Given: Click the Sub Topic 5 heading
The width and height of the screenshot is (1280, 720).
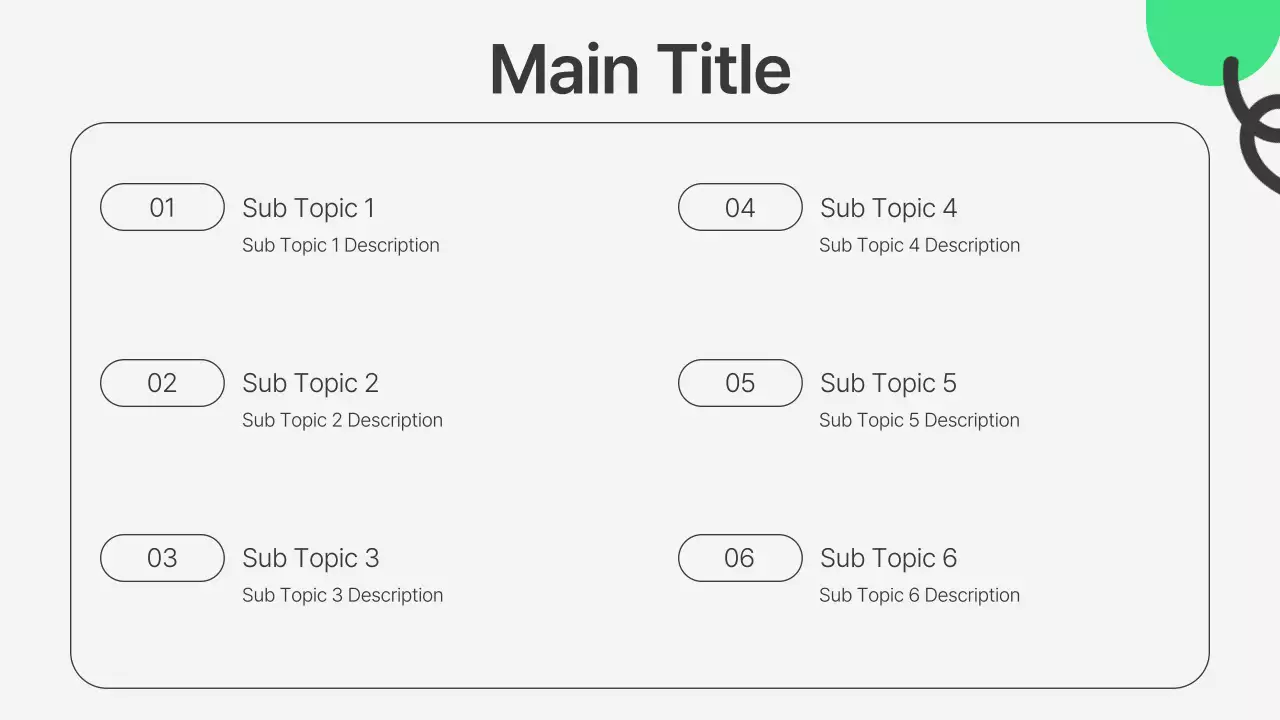Looking at the screenshot, I should (x=888, y=383).
